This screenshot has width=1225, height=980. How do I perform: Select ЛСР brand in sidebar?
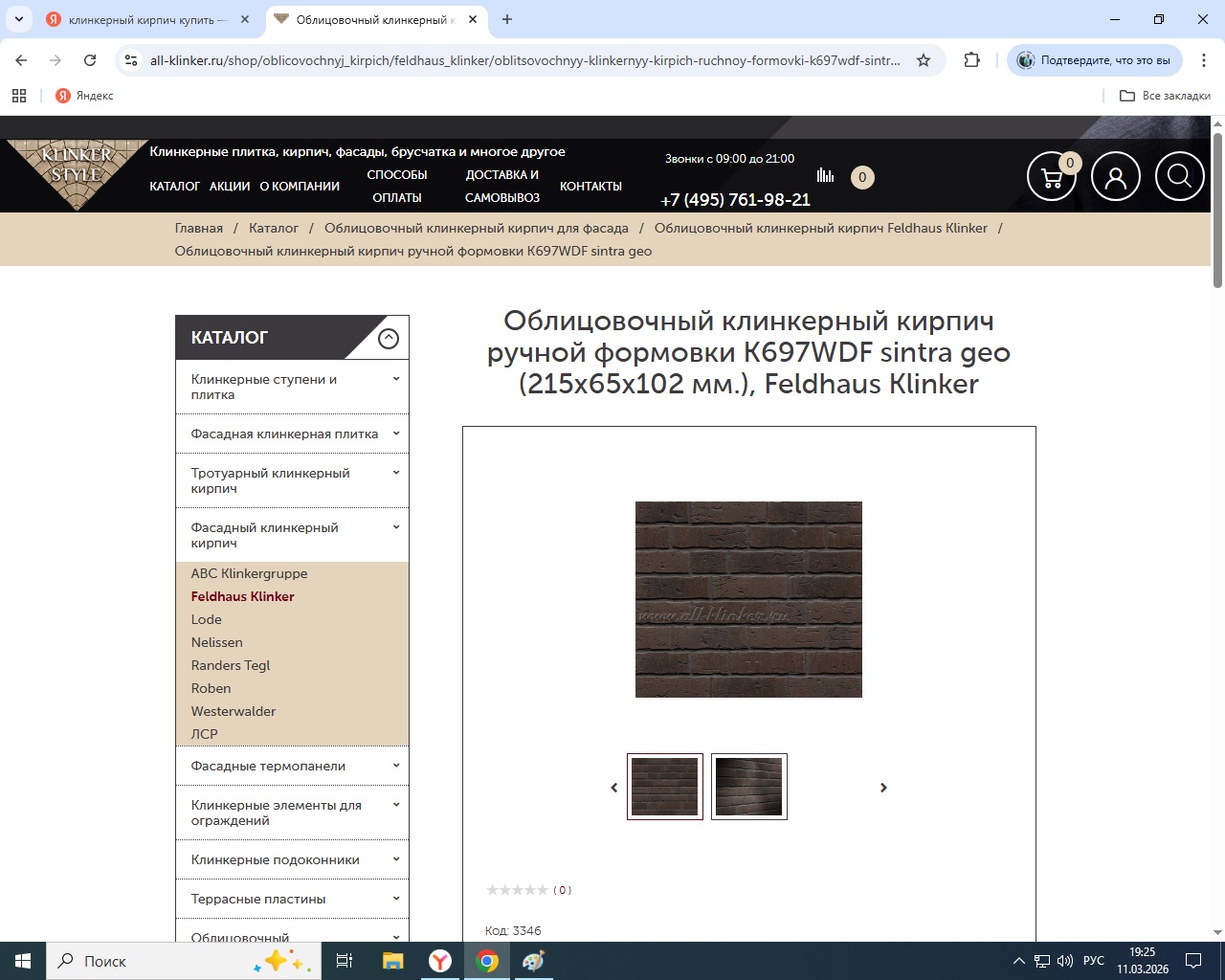(x=205, y=734)
